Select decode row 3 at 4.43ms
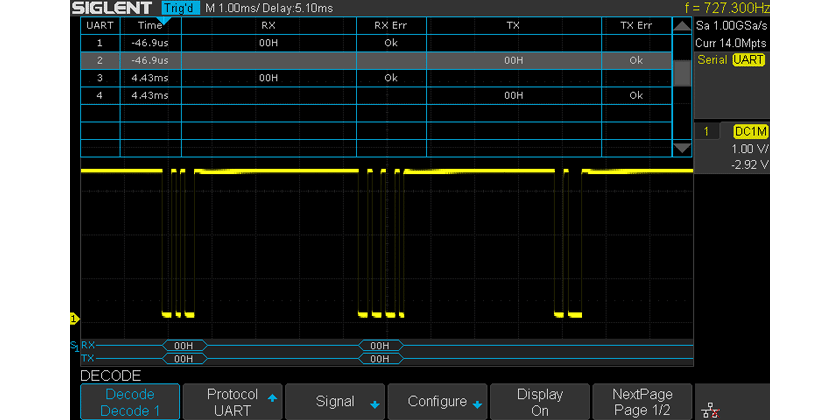Image resolution: width=840 pixels, height=420 pixels. coord(375,77)
